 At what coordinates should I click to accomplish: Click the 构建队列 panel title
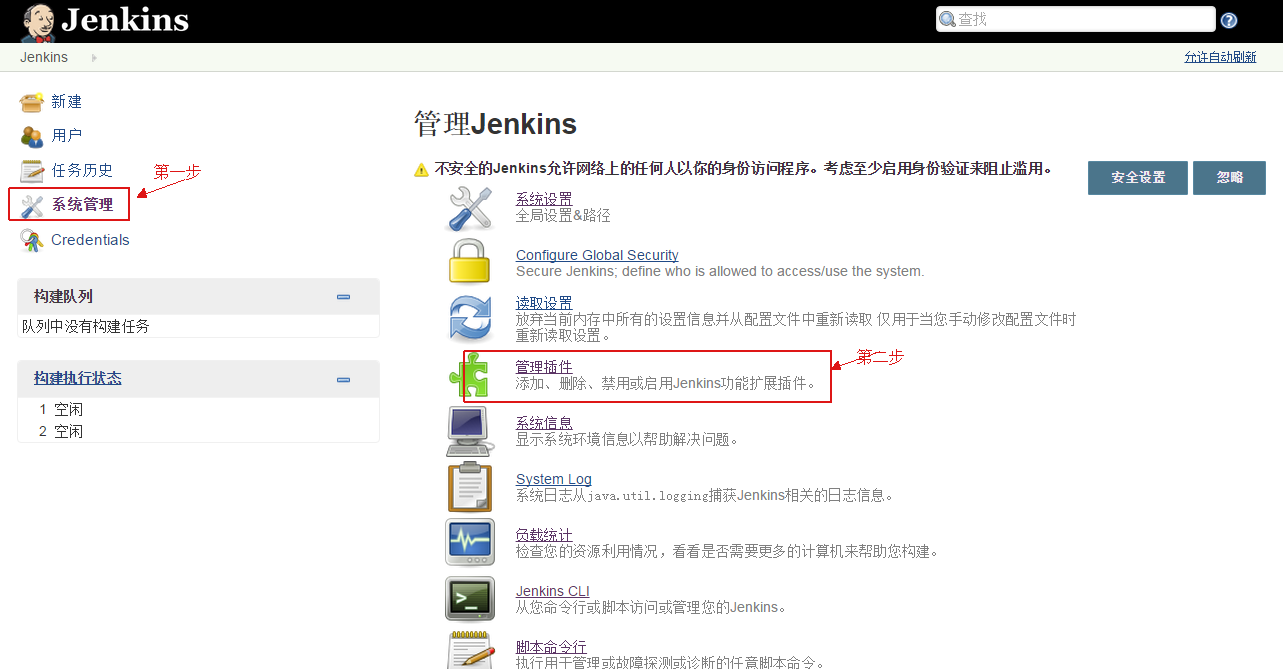63,296
